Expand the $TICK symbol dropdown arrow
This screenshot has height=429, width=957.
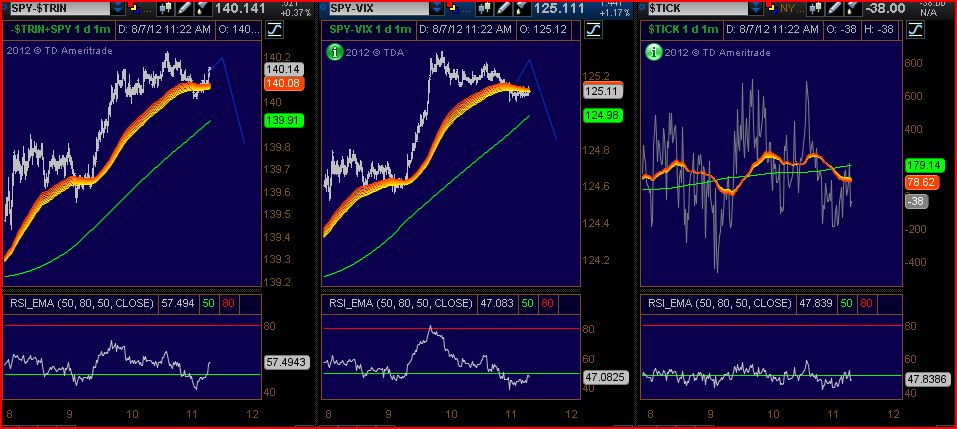[x=756, y=8]
